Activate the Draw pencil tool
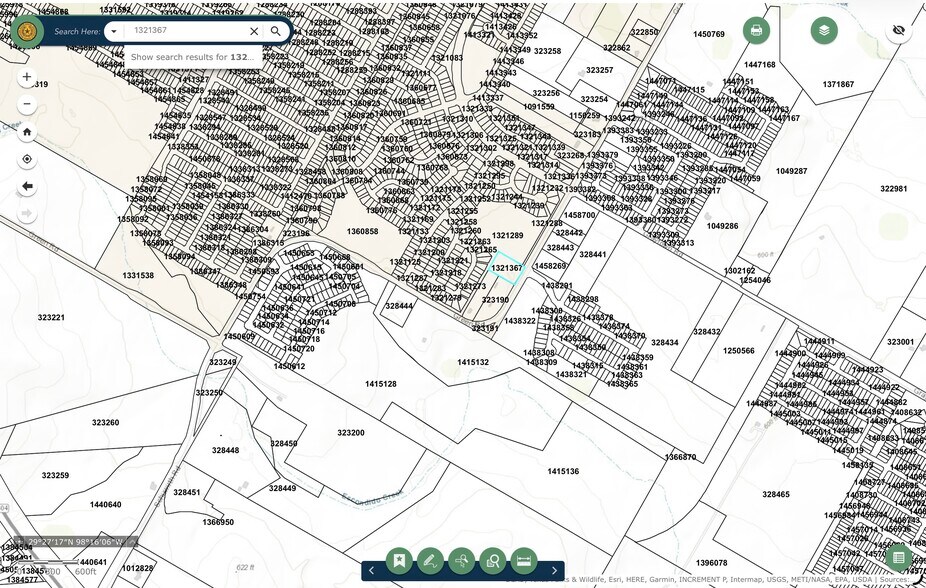The image size is (926, 588). (x=430, y=561)
